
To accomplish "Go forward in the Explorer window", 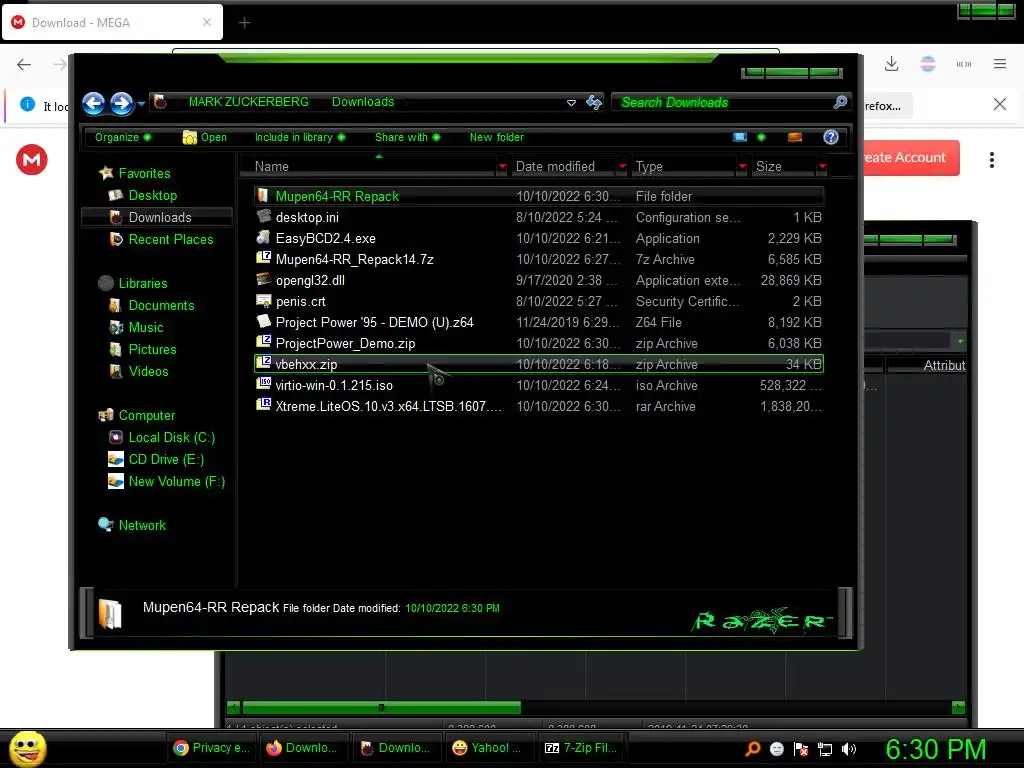I will 121,103.
